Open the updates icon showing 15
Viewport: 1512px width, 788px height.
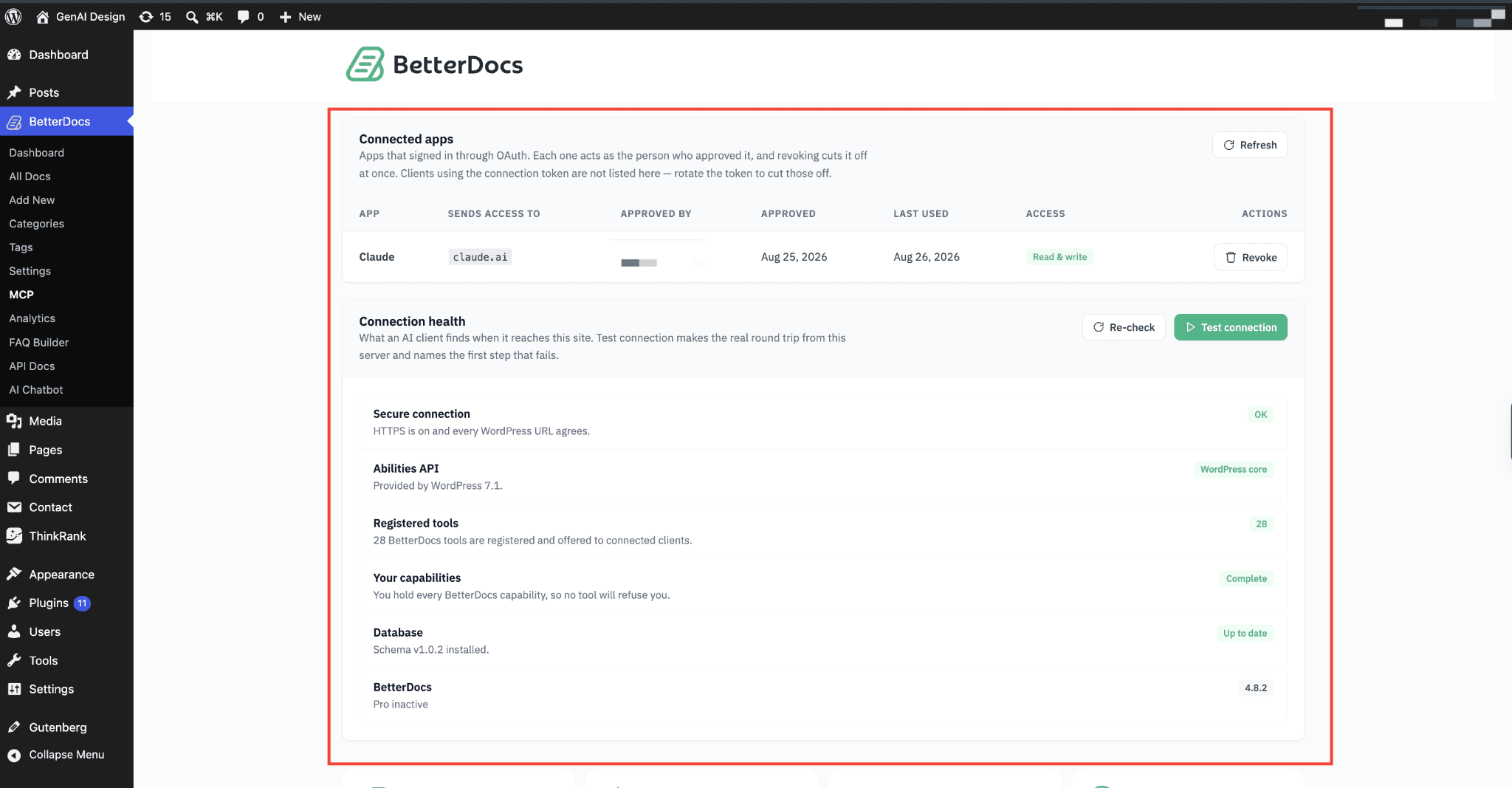click(146, 16)
